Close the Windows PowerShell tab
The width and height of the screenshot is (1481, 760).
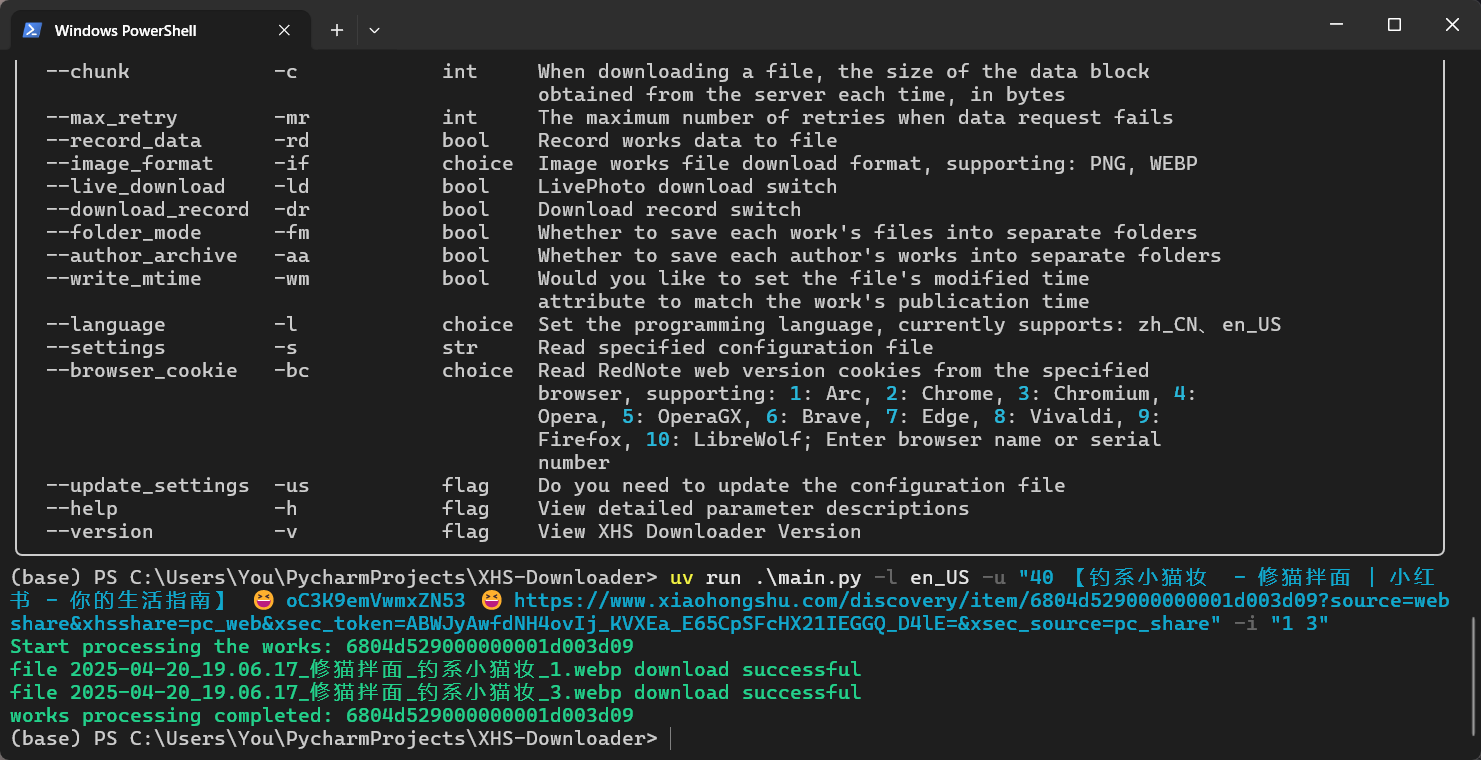(285, 30)
